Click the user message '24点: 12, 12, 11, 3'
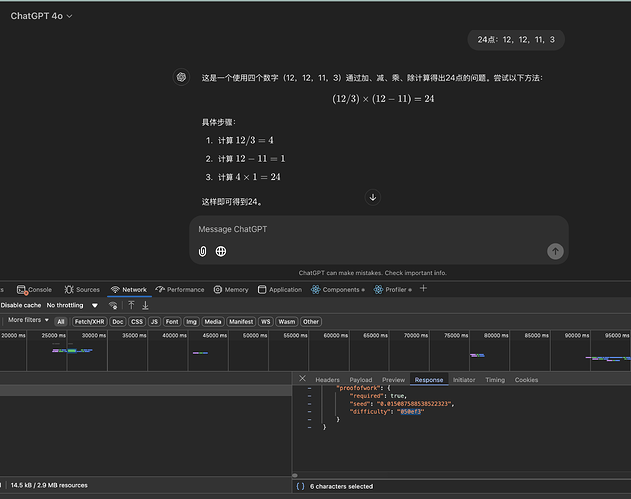Image resolution: width=631 pixels, height=499 pixels. 516,40
